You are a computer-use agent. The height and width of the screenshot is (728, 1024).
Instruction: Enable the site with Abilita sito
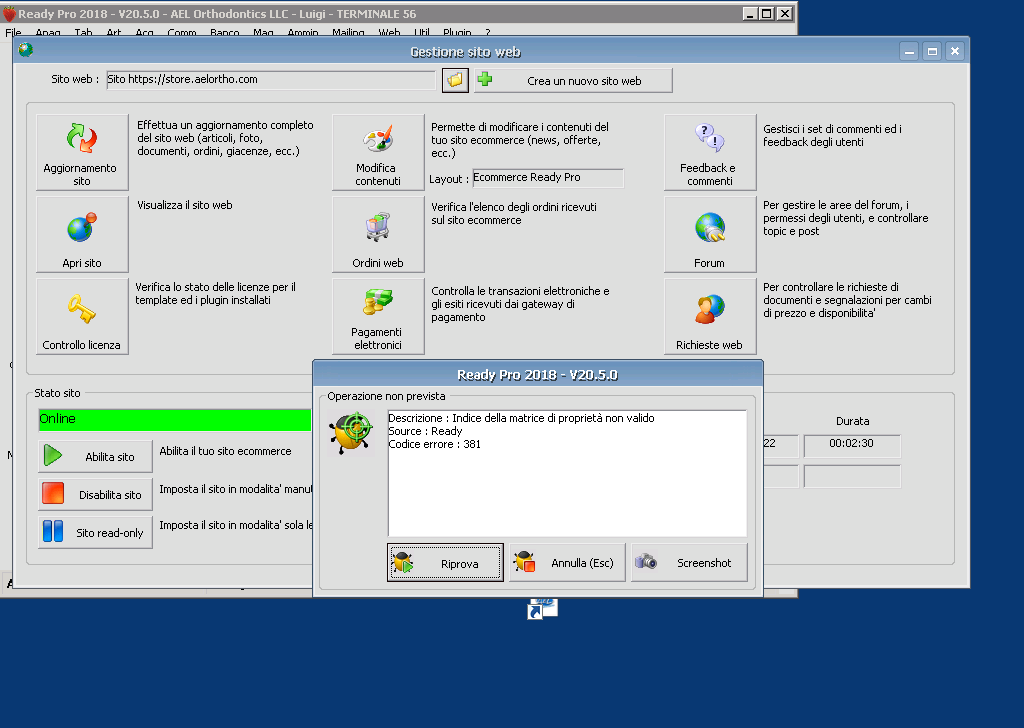95,456
